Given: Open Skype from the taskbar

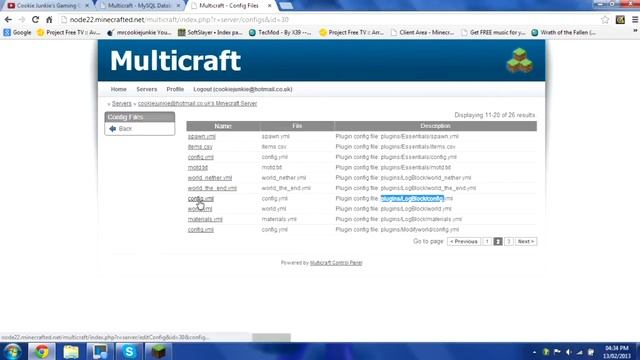Looking at the screenshot, I should click(x=129, y=351).
